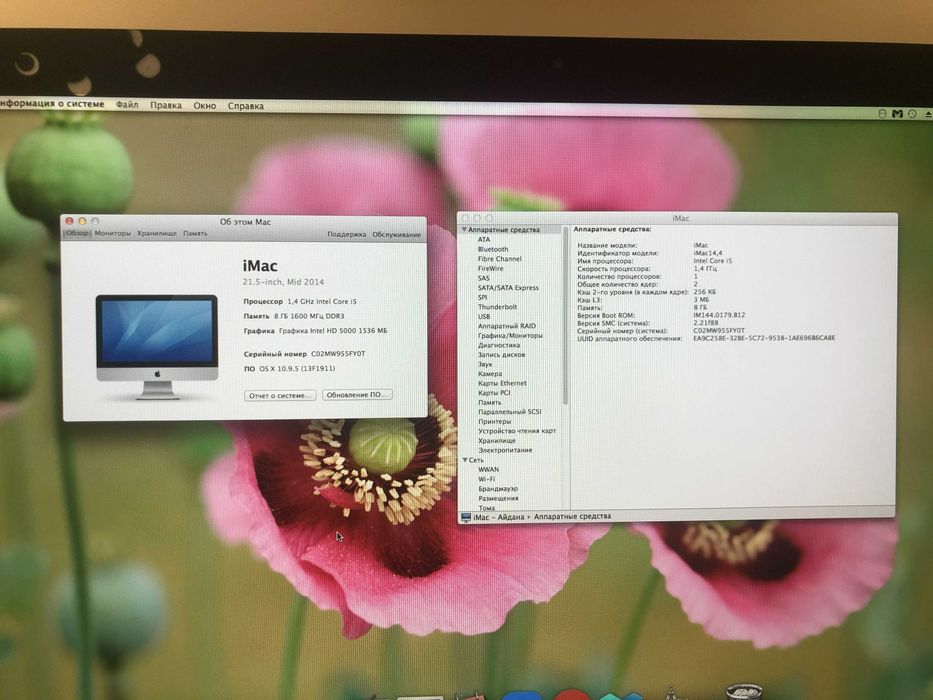Select Wi-Fi under Сеть
The height and width of the screenshot is (700, 933).
coord(486,479)
